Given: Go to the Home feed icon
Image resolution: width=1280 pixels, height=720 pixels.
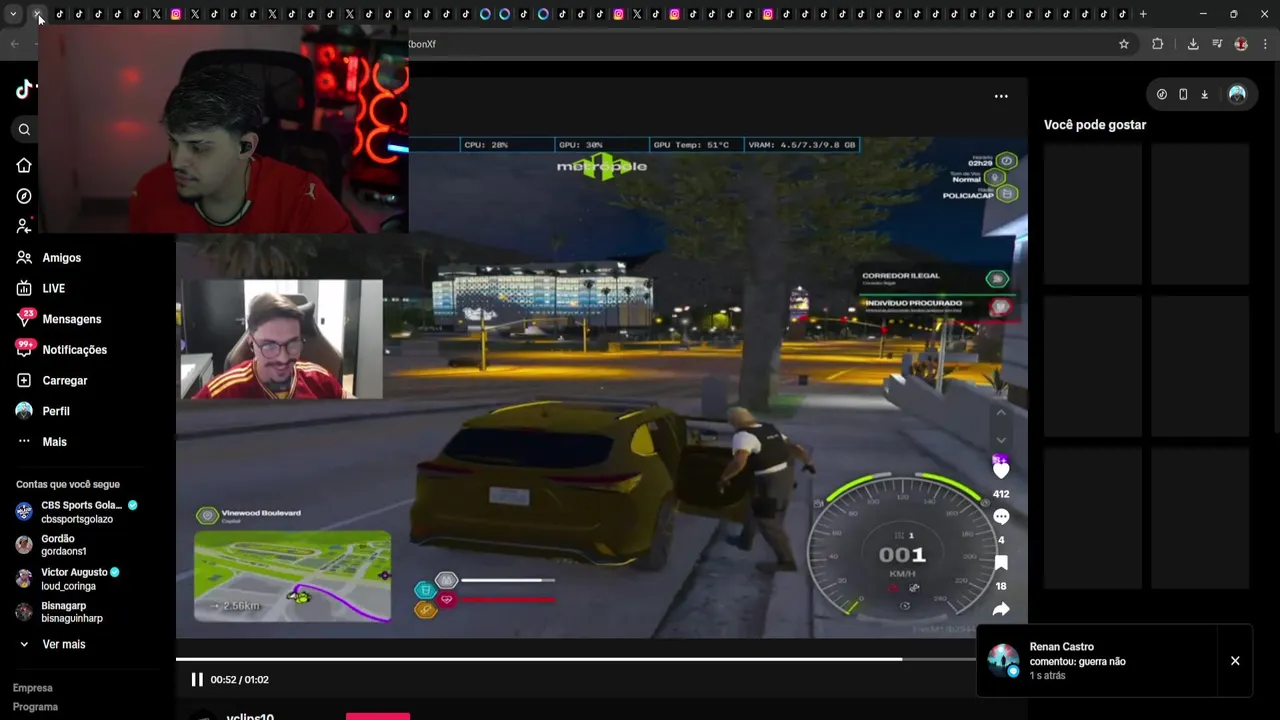Looking at the screenshot, I should click(x=24, y=165).
